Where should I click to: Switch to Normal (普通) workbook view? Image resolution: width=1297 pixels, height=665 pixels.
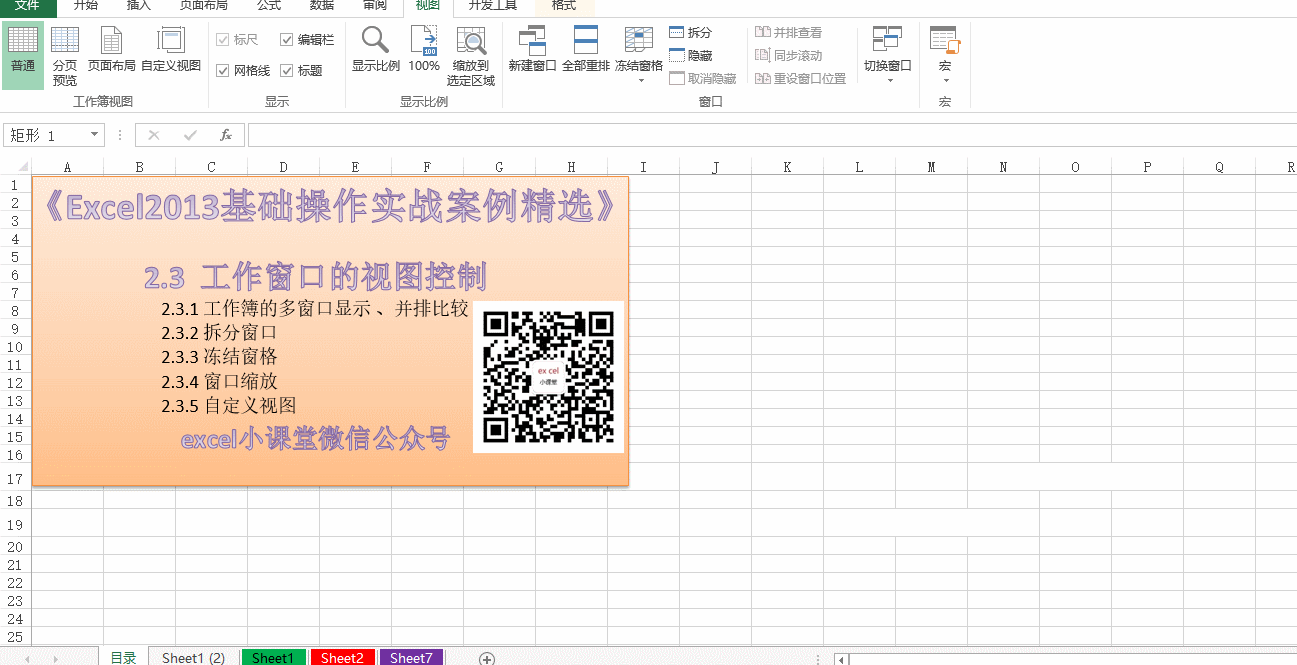click(23, 55)
